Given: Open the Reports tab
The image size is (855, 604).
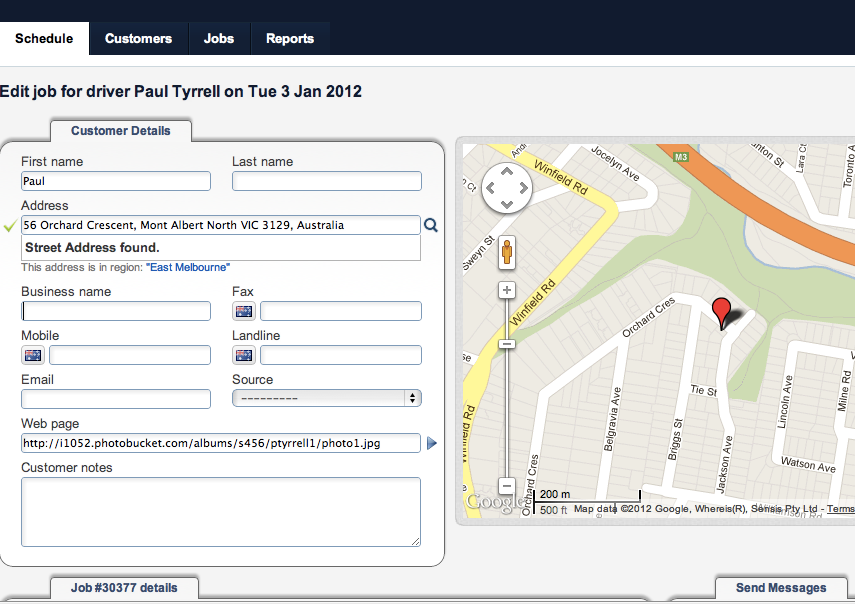Looking at the screenshot, I should [290, 39].
